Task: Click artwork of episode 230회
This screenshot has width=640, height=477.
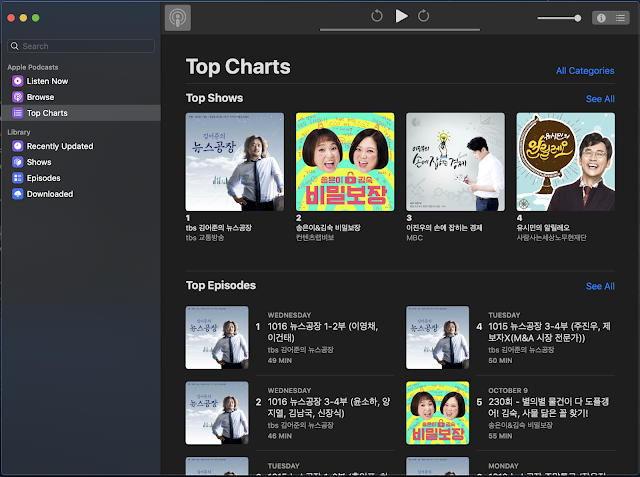Action: tap(438, 413)
